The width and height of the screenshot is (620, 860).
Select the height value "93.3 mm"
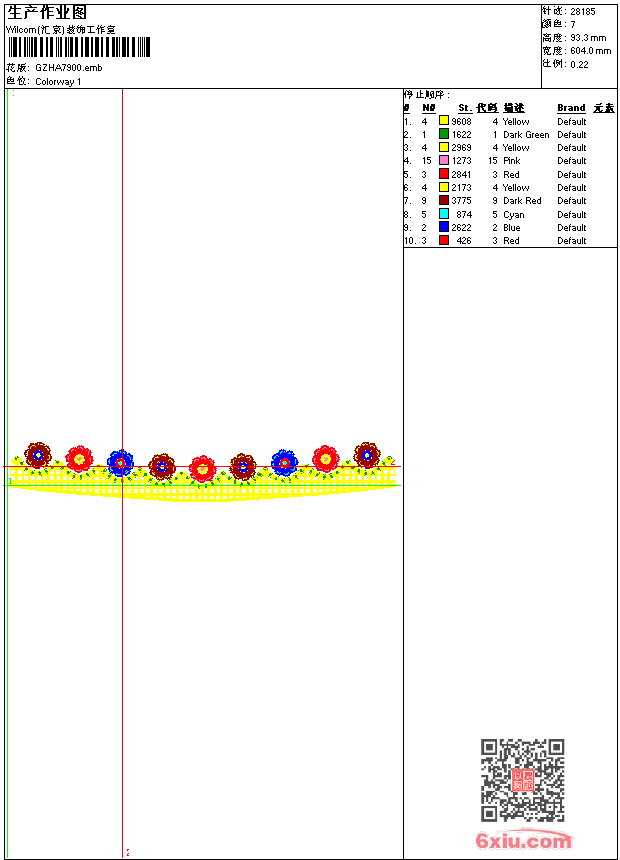coord(588,38)
